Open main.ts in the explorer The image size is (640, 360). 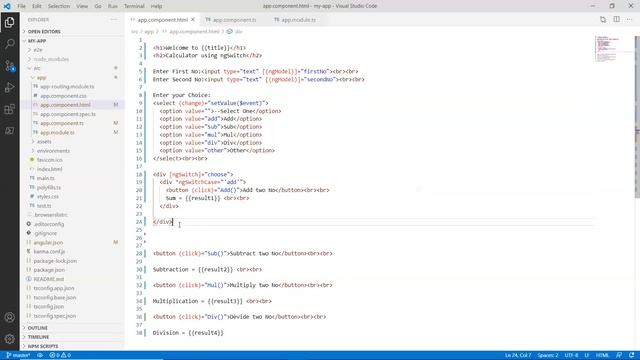pos(45,178)
